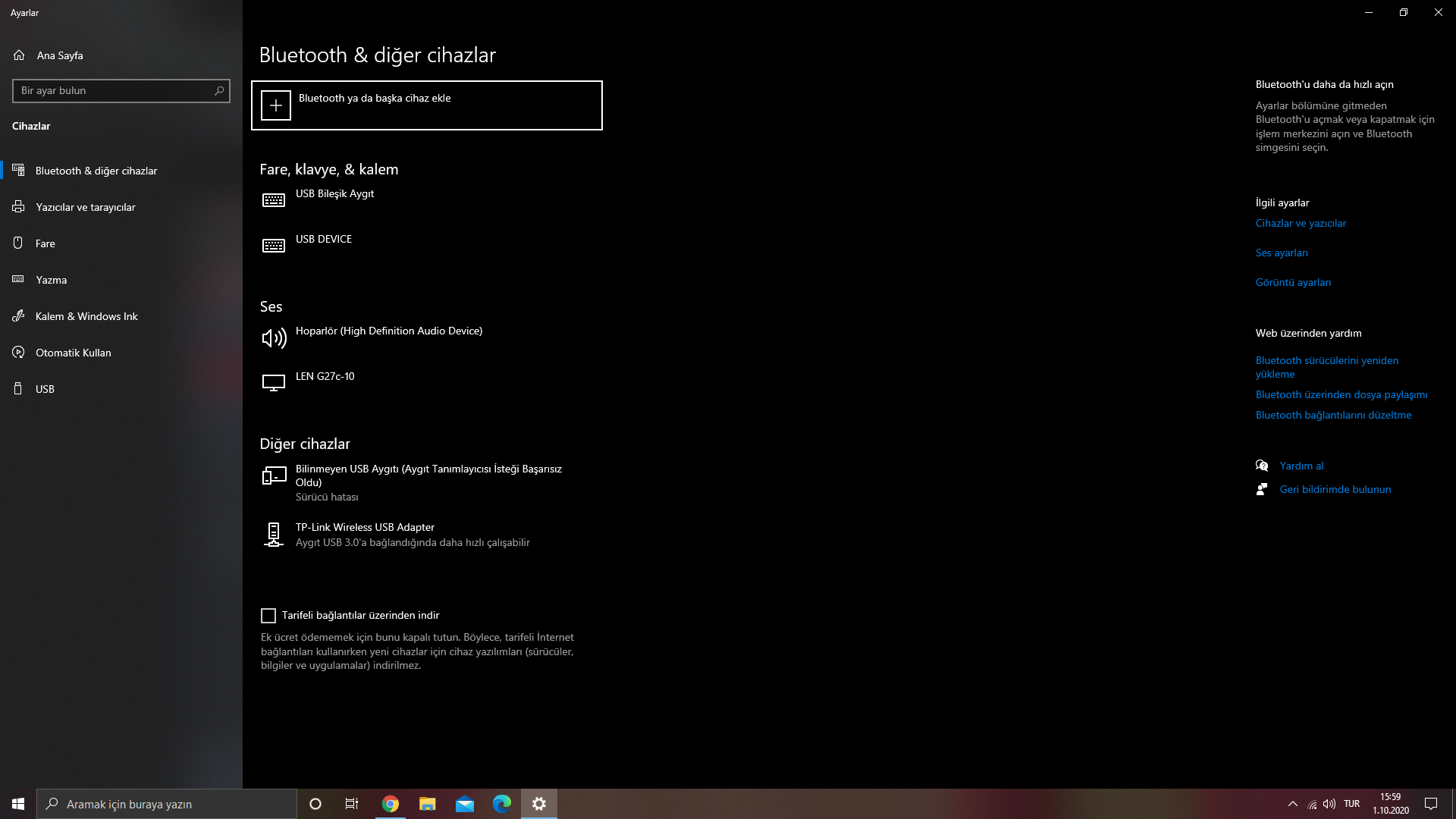Open the Cihazlar ve yazıcılar link
Image resolution: width=1456 pixels, height=819 pixels.
click(x=1301, y=224)
